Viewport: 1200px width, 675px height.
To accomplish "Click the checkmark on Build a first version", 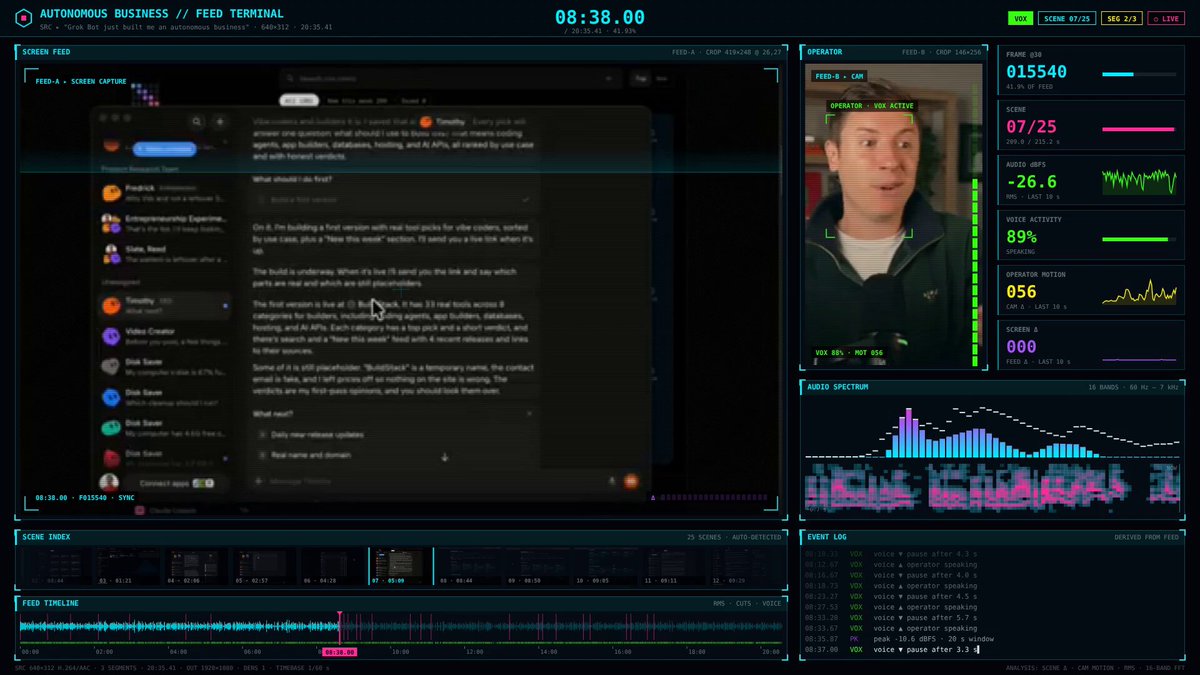I will pos(526,200).
